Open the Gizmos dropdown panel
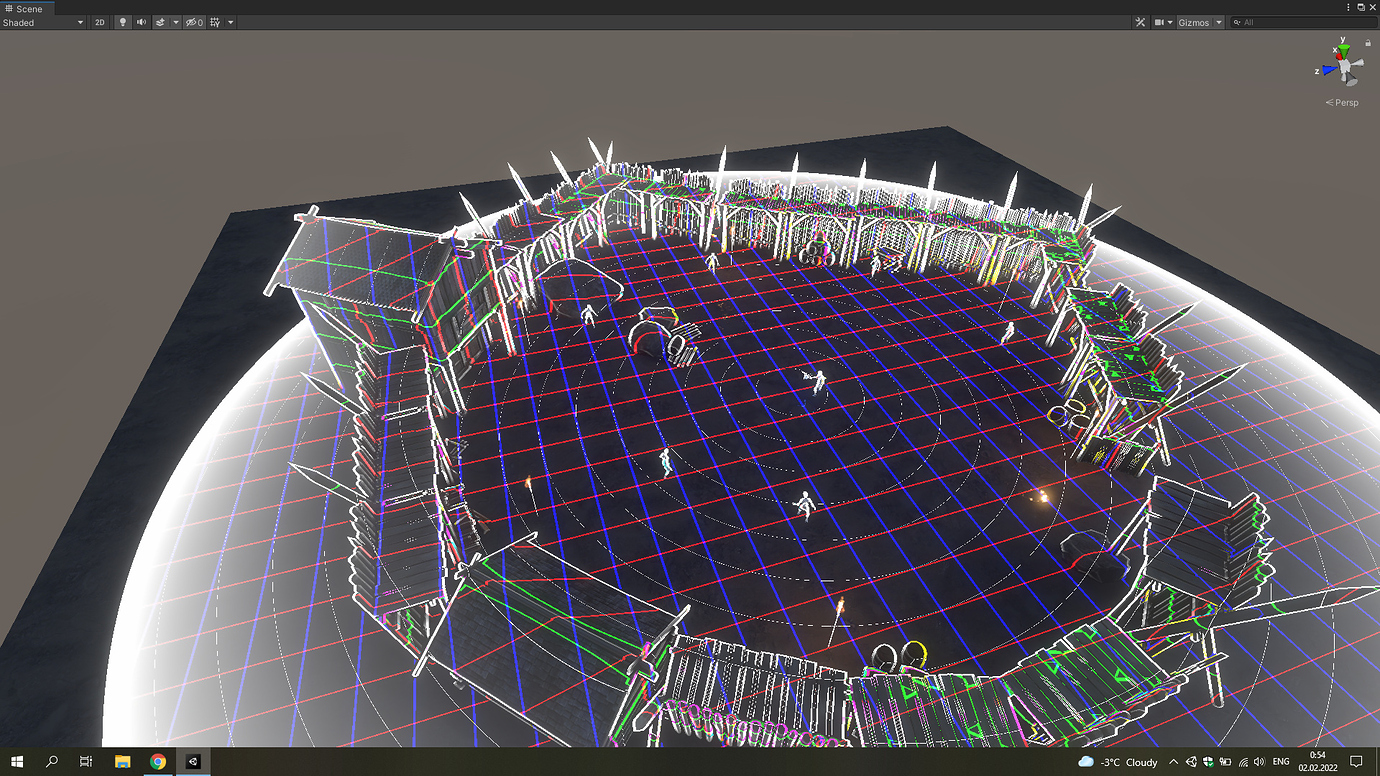Image resolution: width=1380 pixels, height=776 pixels. click(1219, 22)
